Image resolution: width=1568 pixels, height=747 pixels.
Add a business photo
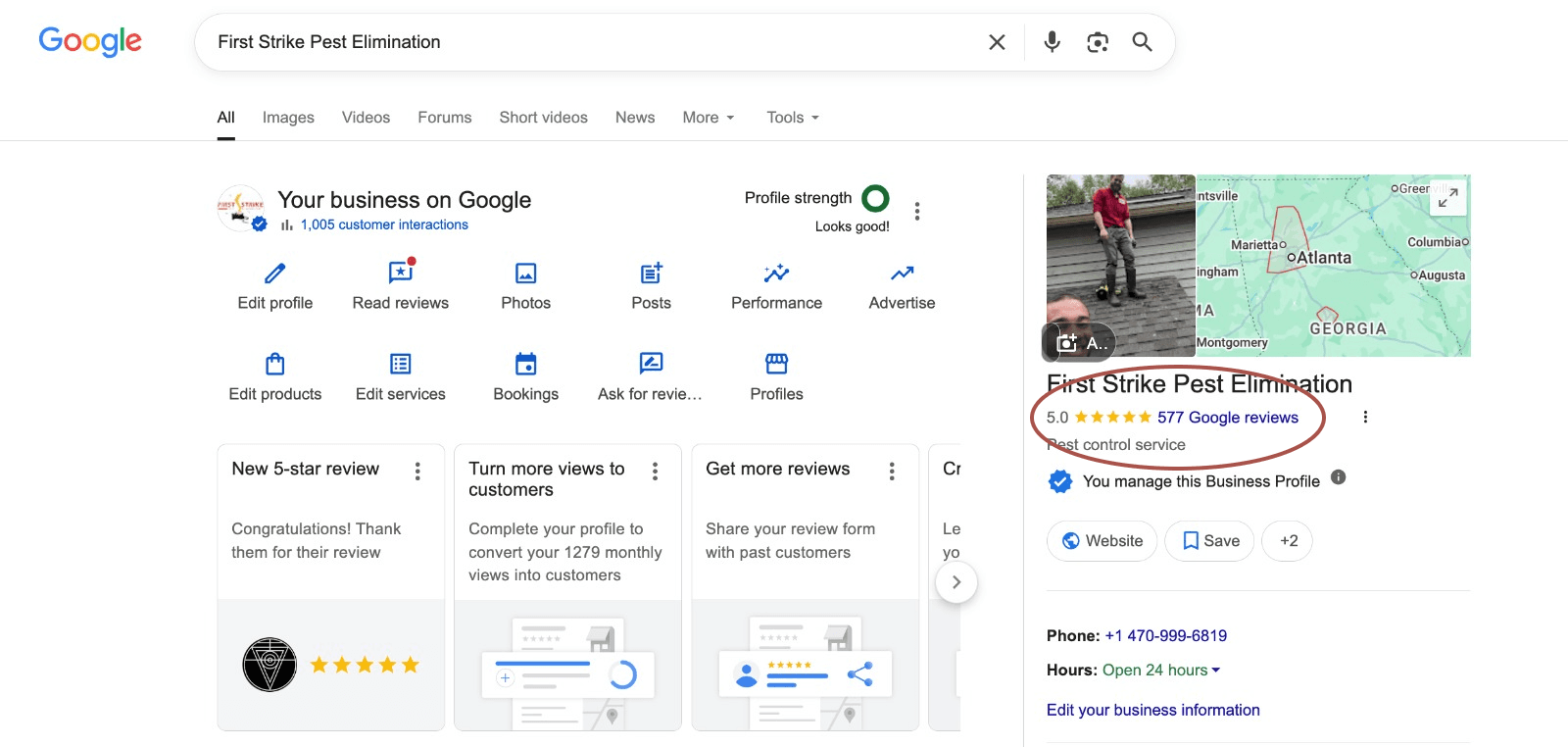point(1079,342)
